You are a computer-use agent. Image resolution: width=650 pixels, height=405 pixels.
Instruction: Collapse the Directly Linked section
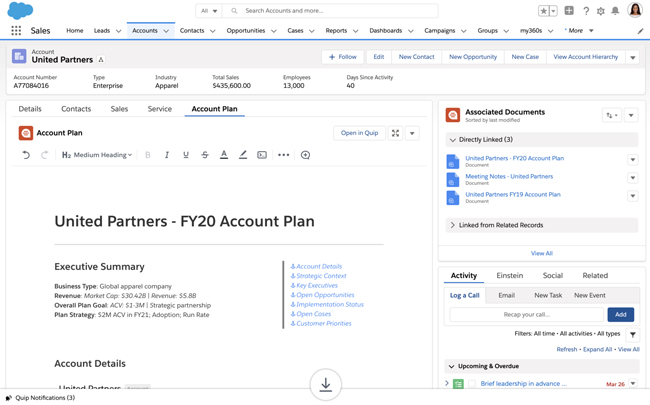(453, 140)
